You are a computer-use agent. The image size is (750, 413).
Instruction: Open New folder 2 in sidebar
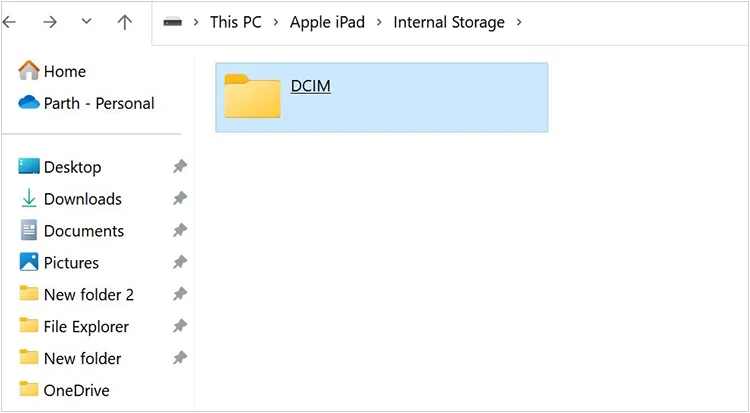88,295
